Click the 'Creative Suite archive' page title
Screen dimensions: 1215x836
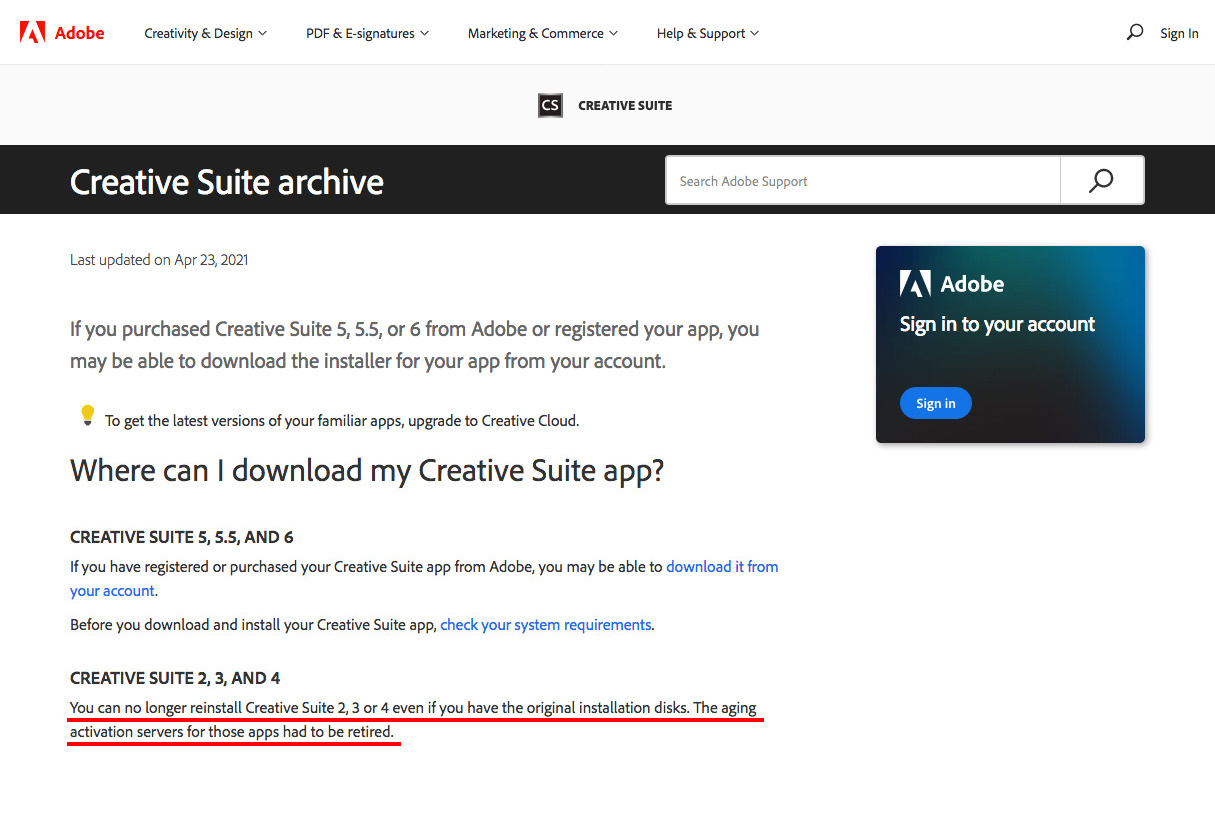[227, 181]
